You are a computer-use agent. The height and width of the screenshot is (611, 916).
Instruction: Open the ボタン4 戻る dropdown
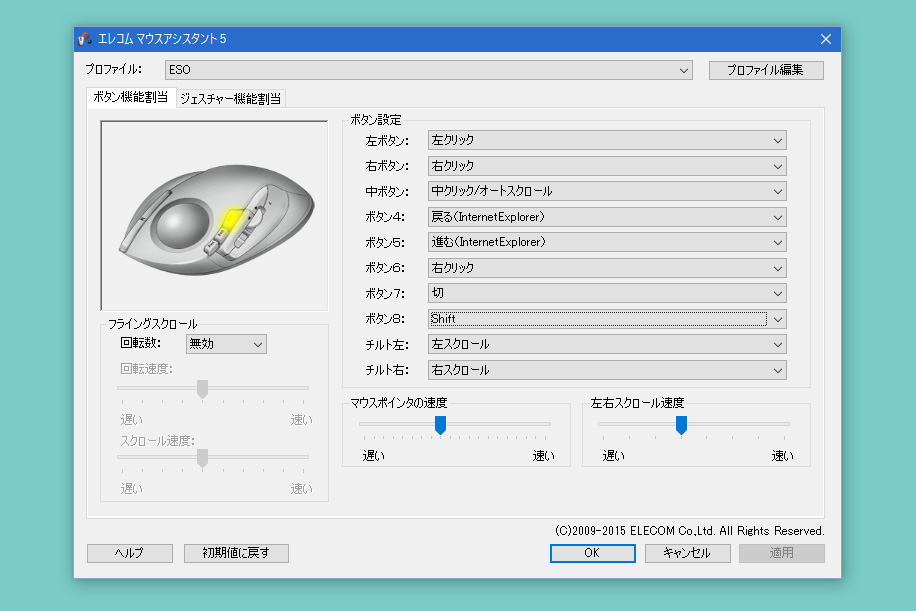(x=607, y=217)
